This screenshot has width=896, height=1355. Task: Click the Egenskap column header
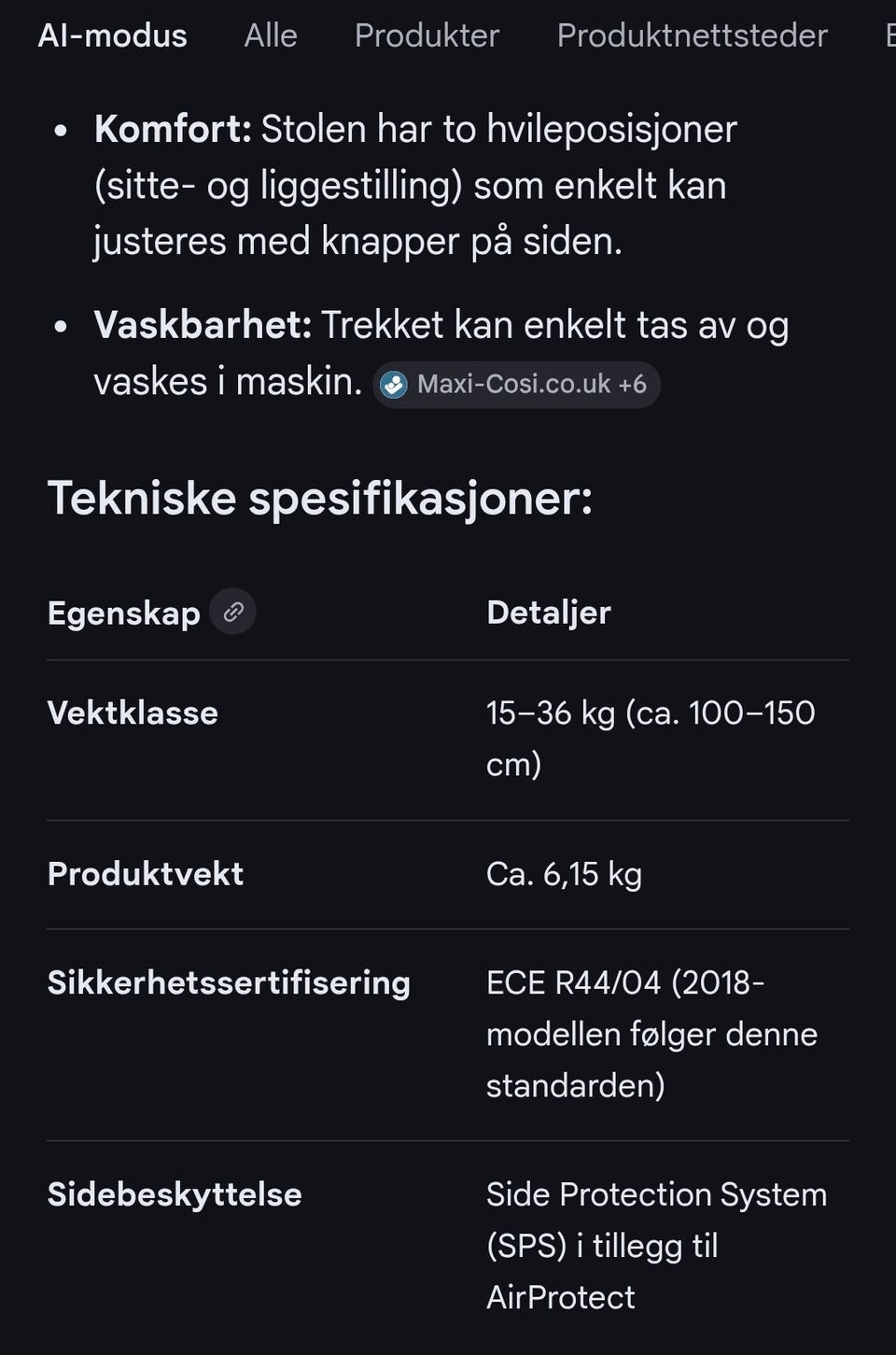[123, 613]
